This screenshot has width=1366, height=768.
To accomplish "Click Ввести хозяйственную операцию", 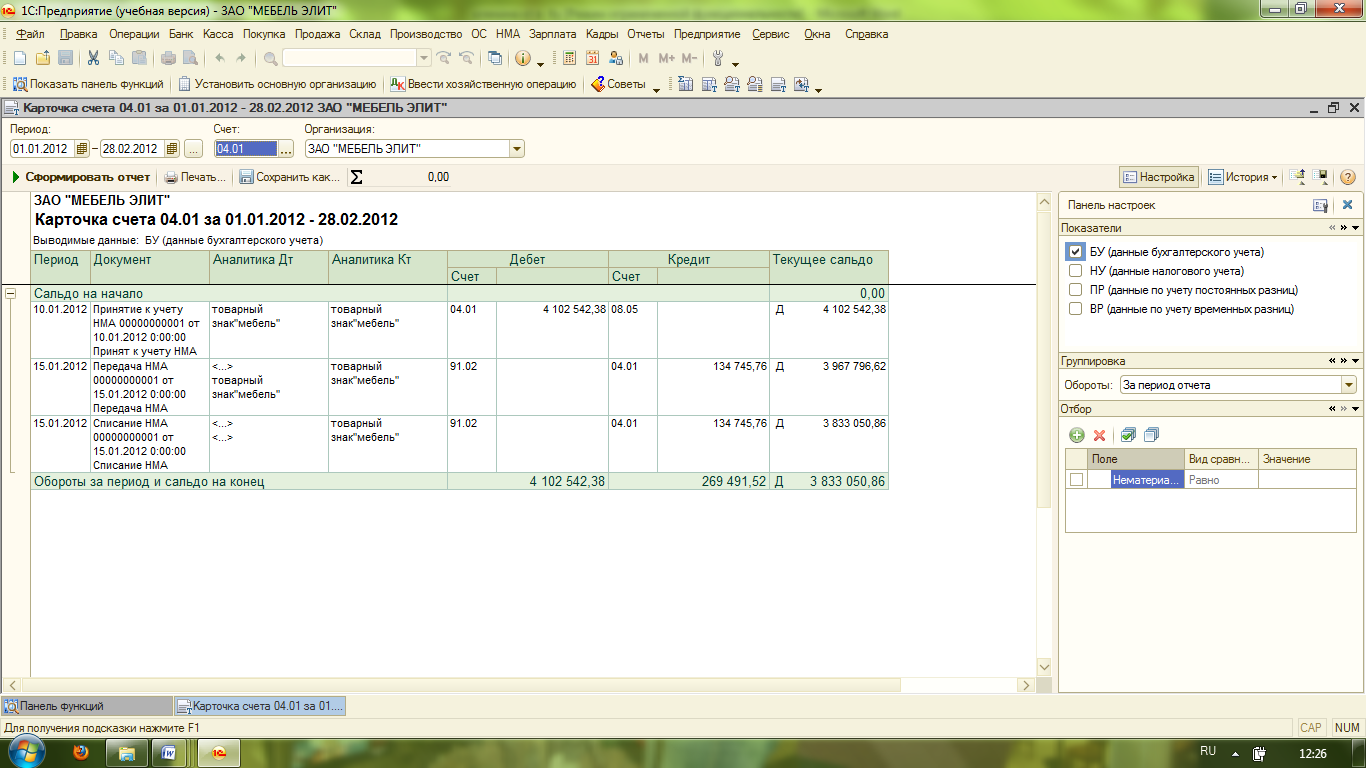I will coord(483,85).
